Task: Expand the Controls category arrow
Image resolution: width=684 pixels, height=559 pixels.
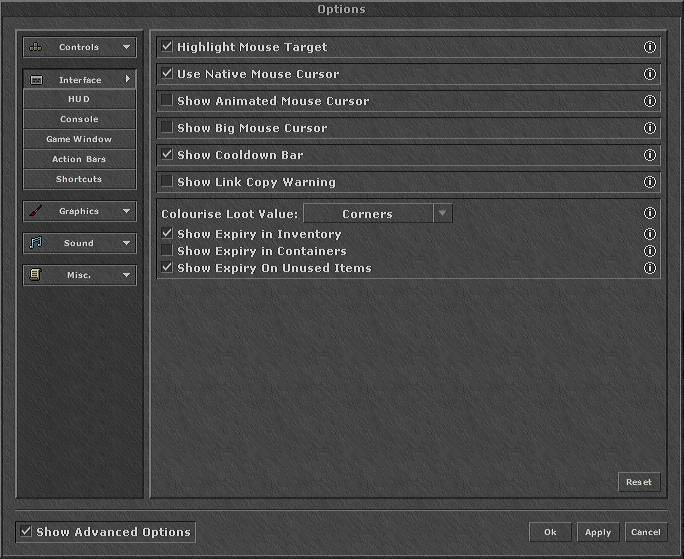Action: point(127,47)
